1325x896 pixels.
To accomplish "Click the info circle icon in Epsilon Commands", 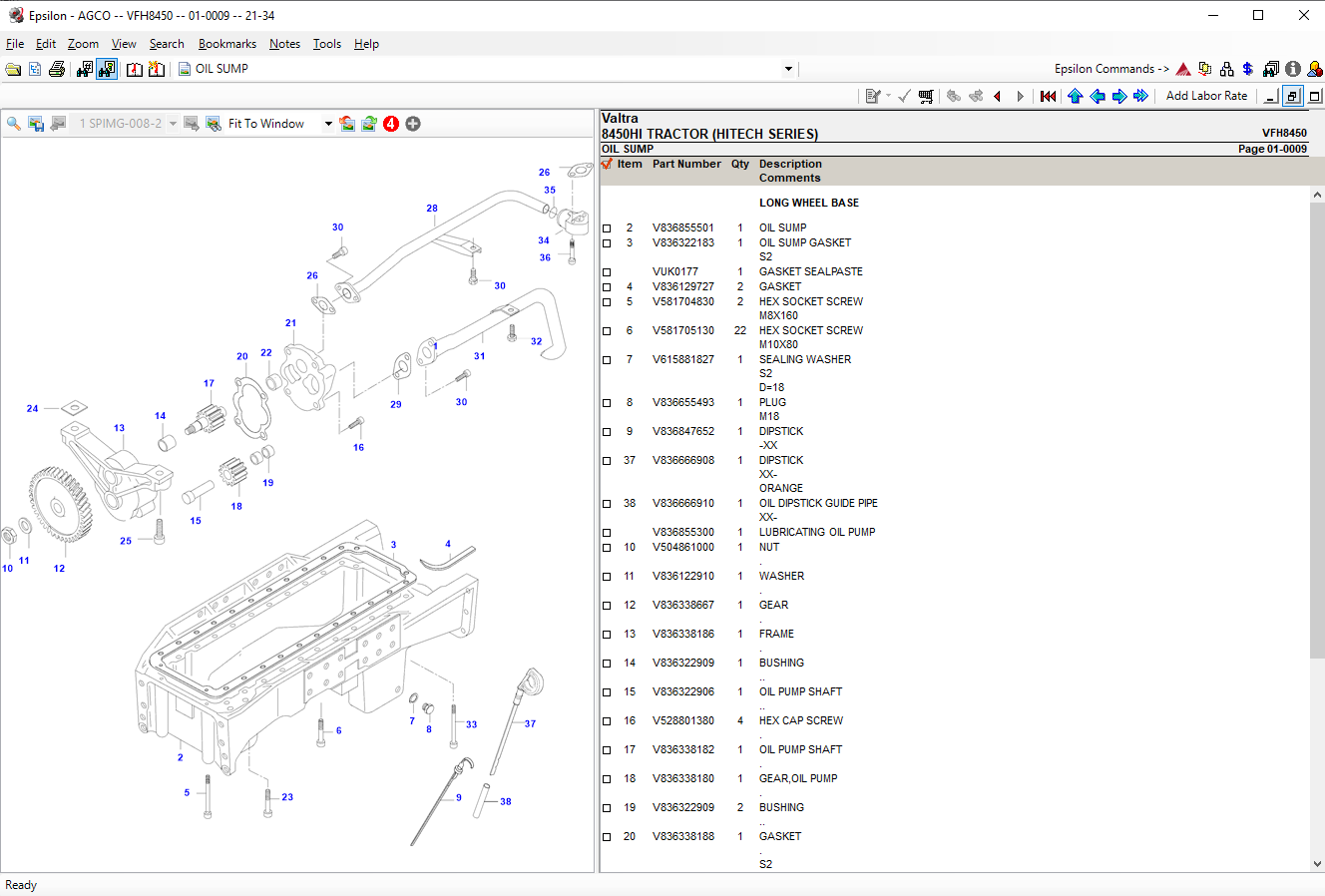I will pyautogui.click(x=1293, y=69).
